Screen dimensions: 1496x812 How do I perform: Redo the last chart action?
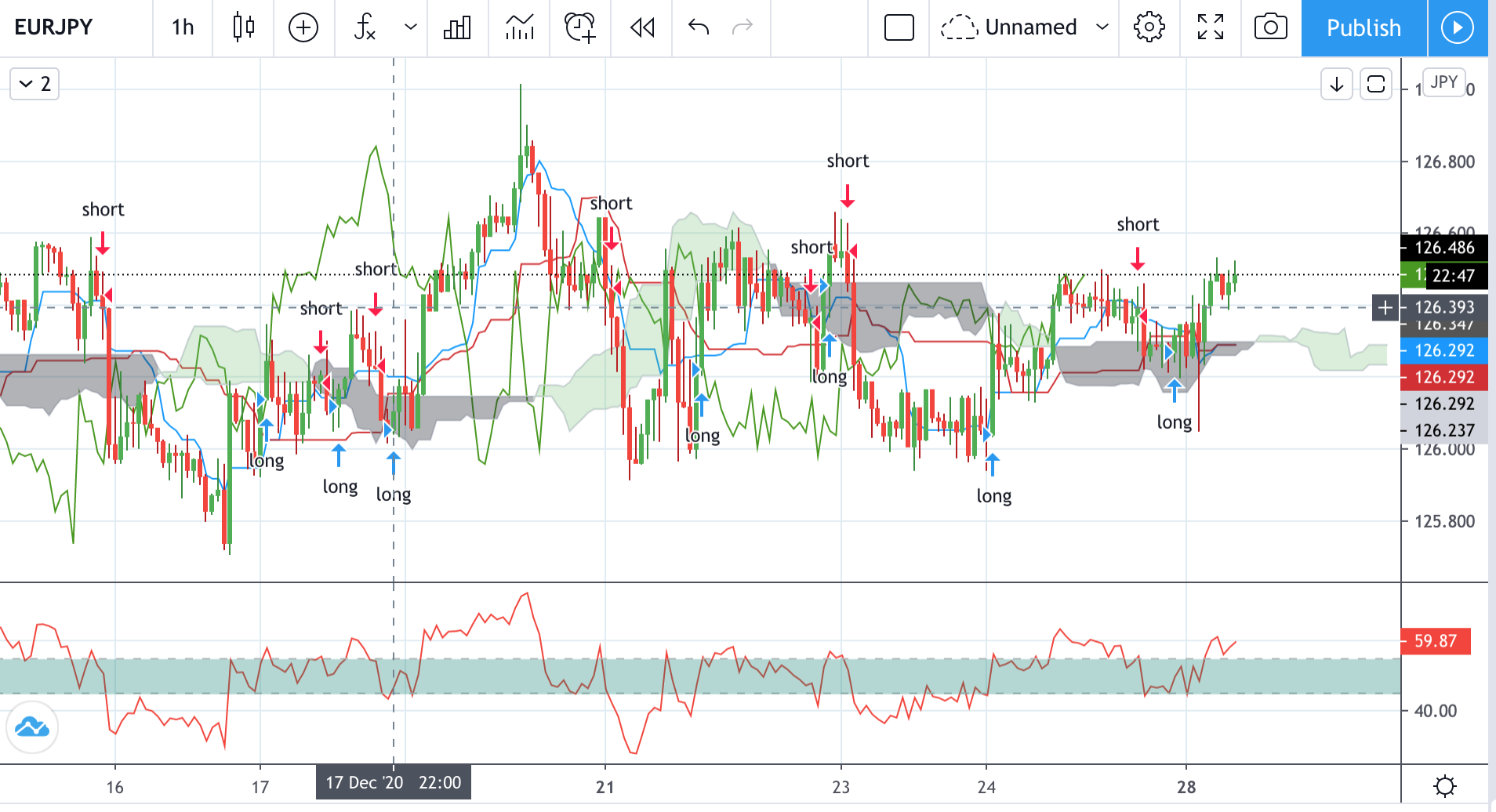click(742, 27)
